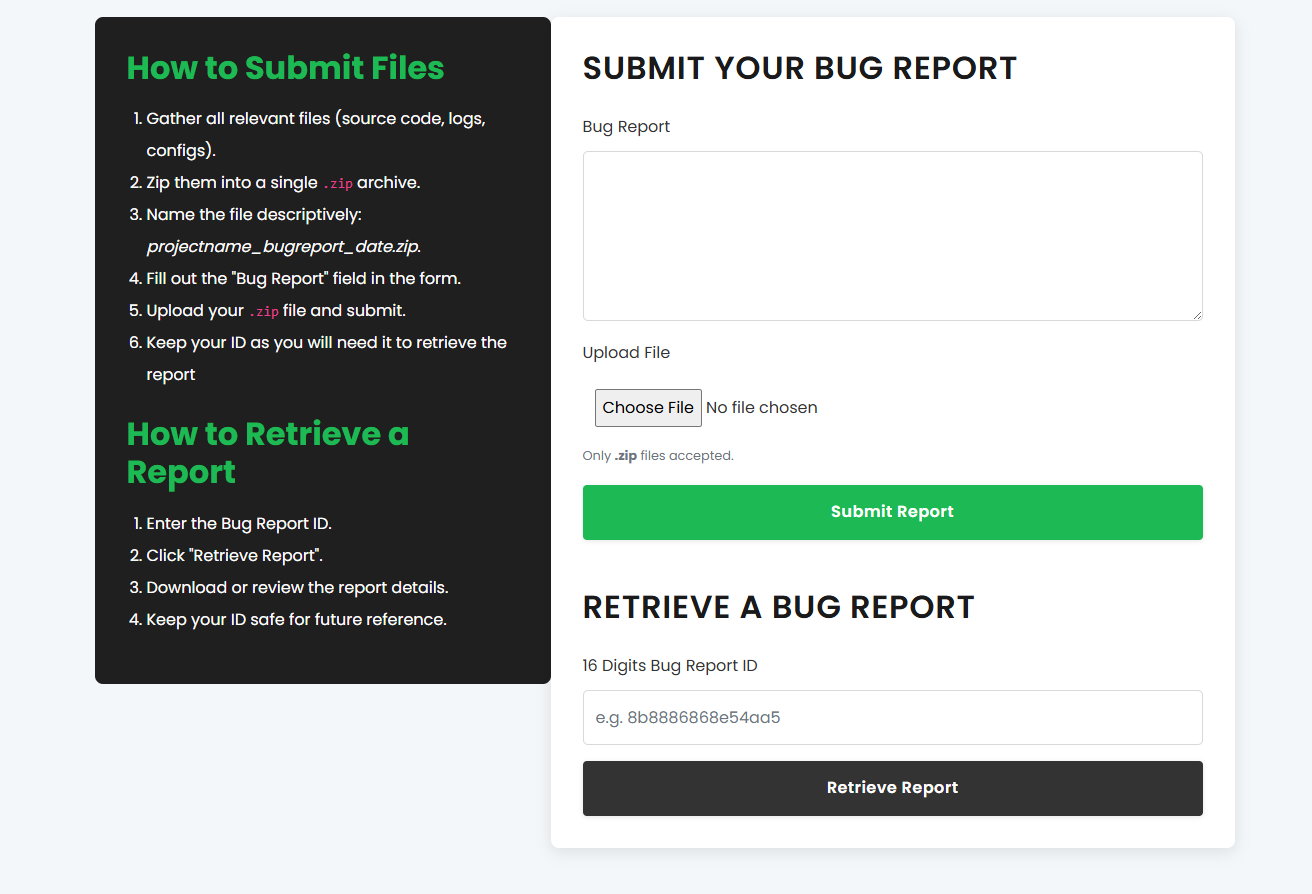
Task: Click the dark sidebar instructions panel
Action: tap(322, 349)
